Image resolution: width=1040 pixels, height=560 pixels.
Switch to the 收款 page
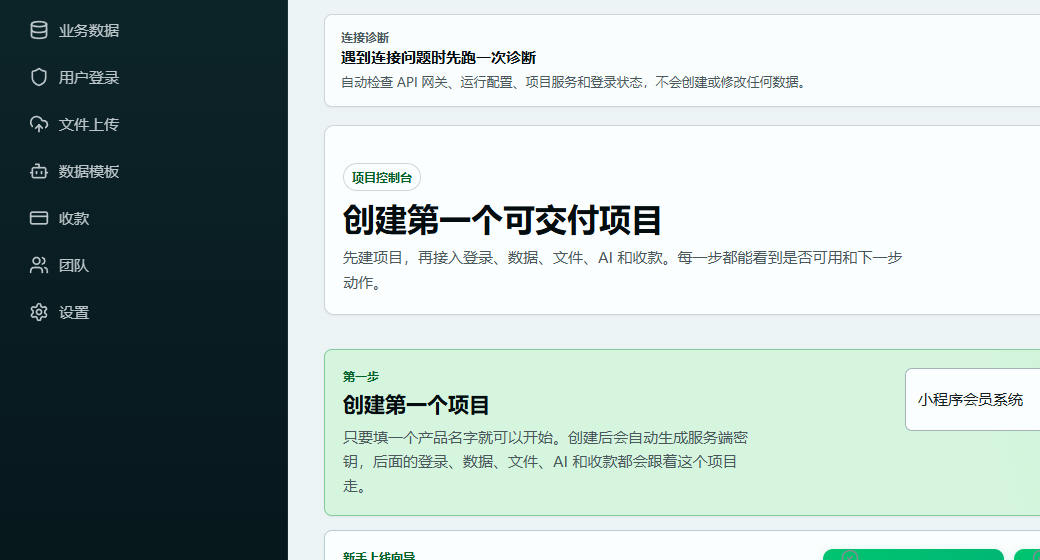pyautogui.click(x=74, y=219)
